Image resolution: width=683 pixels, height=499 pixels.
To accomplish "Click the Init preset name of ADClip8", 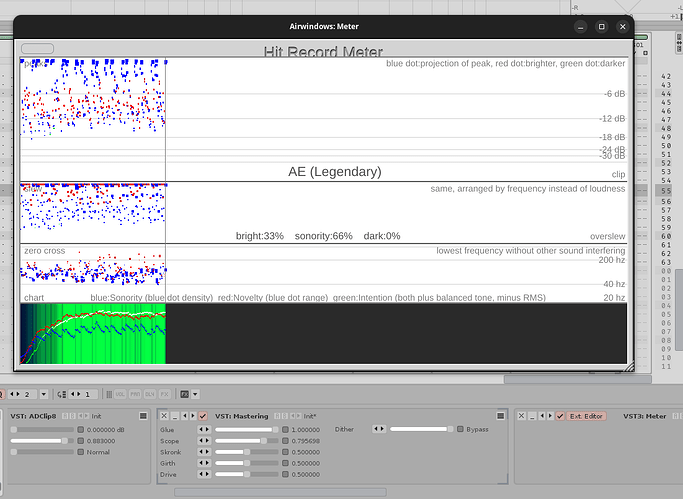I will [x=96, y=416].
